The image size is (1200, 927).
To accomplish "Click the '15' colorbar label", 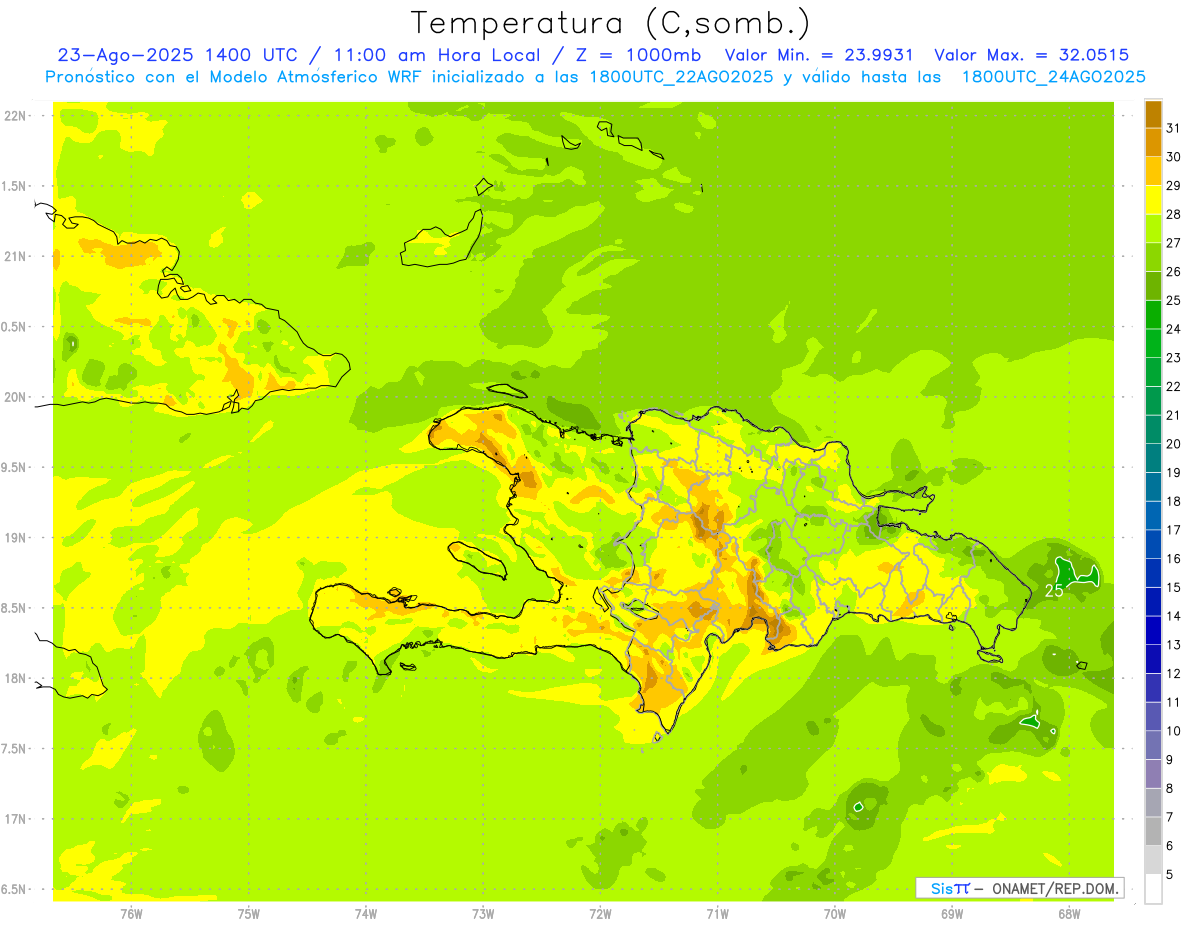I will tap(1174, 587).
